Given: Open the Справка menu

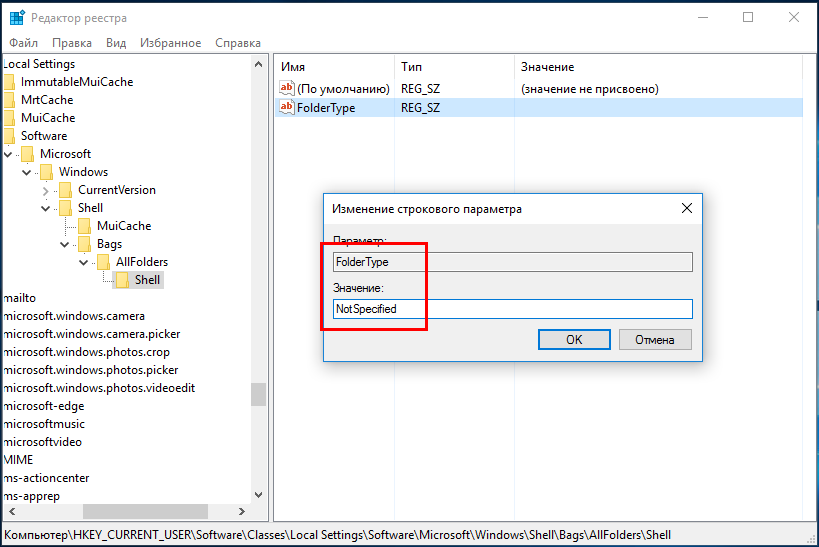Looking at the screenshot, I should 238,43.
